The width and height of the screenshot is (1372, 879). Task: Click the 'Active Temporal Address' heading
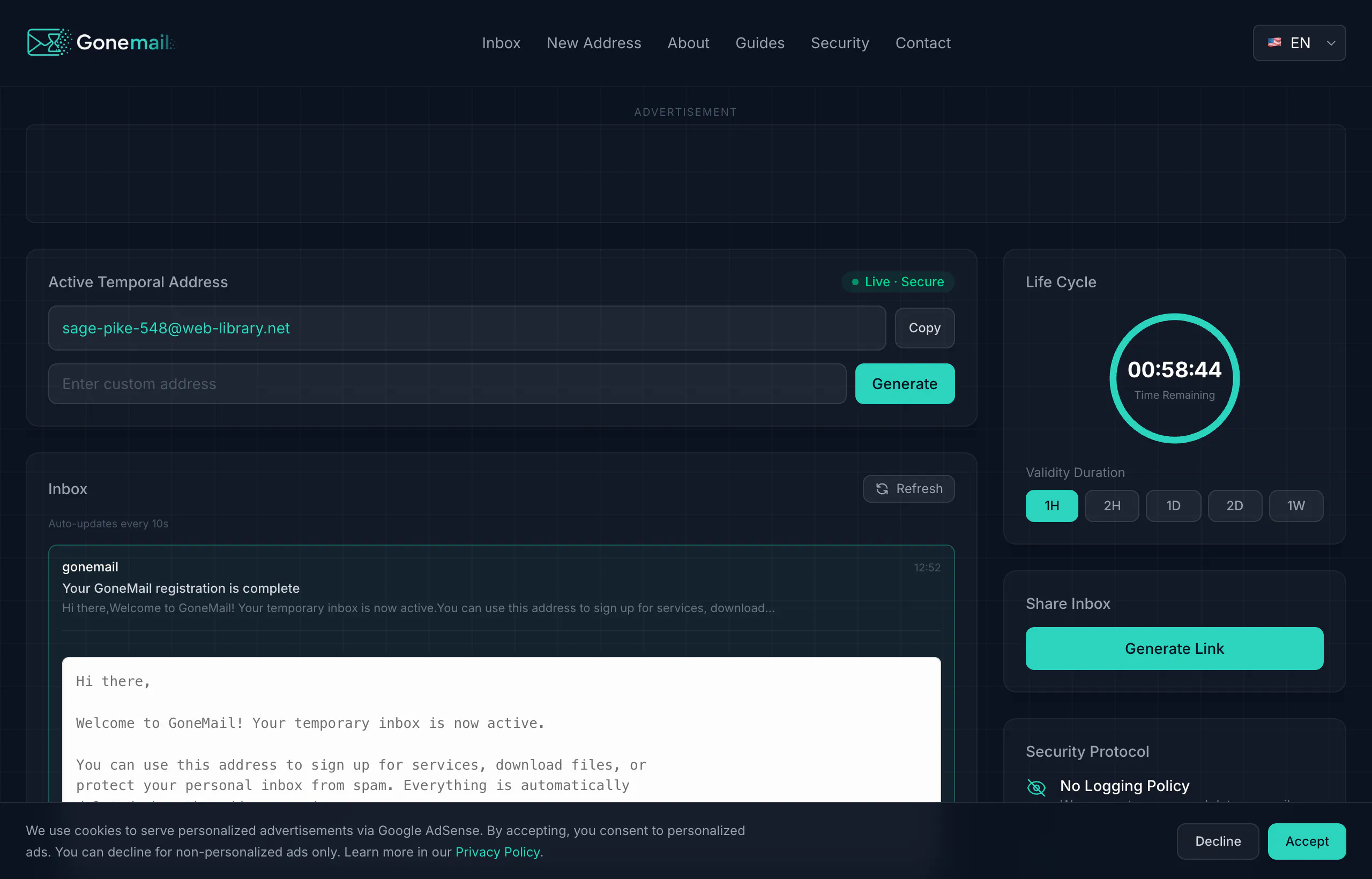pos(138,282)
